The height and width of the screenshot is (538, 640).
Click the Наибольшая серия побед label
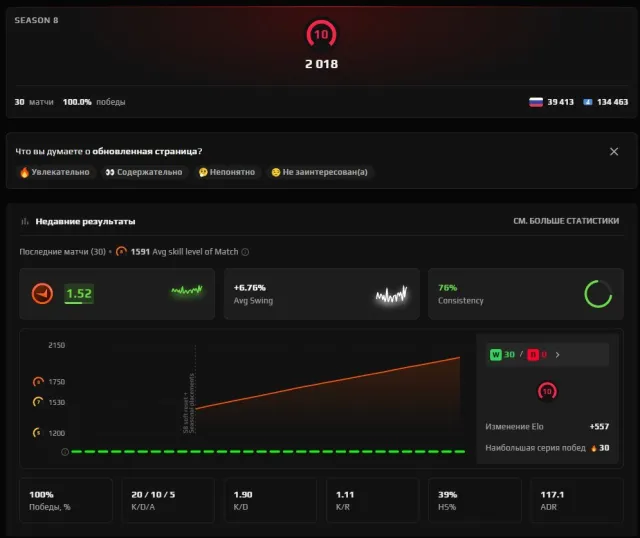[x=535, y=448]
